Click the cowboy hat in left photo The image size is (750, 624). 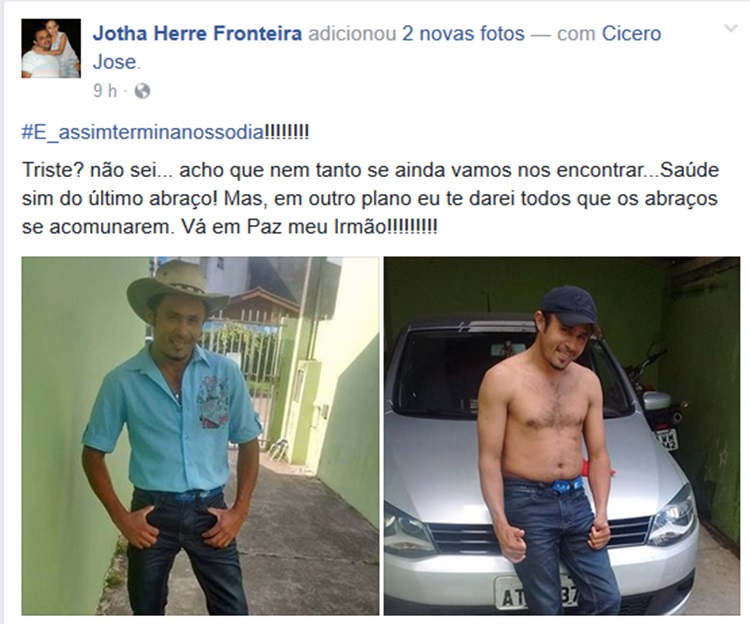[176, 287]
